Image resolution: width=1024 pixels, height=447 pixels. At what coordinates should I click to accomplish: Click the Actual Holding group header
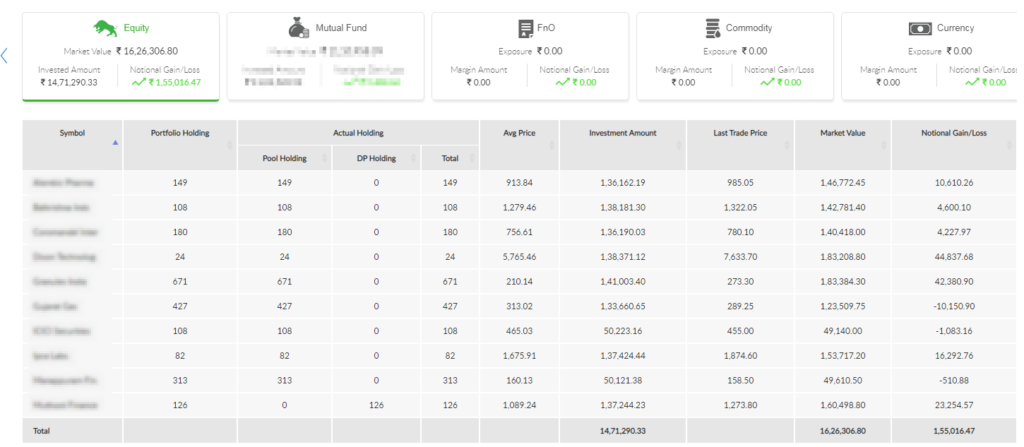click(x=359, y=133)
